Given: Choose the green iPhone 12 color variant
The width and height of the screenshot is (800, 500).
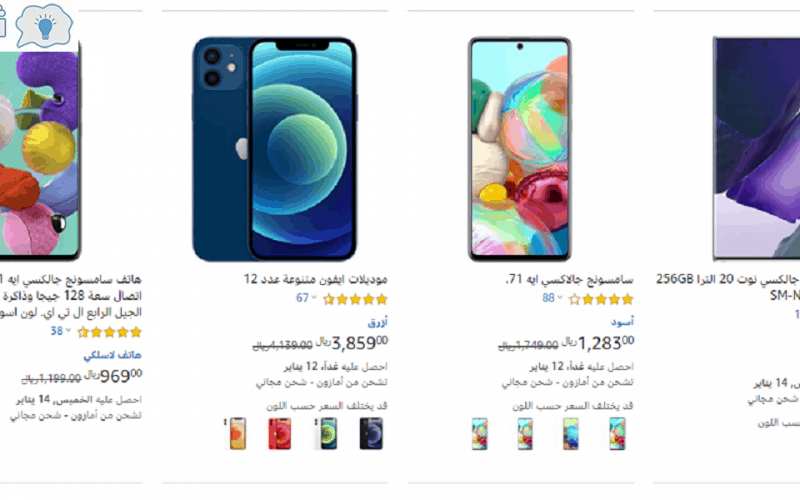Looking at the screenshot, I should (x=326, y=434).
